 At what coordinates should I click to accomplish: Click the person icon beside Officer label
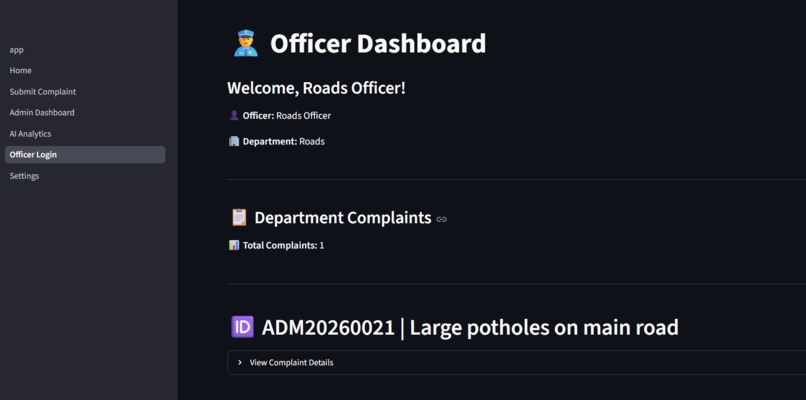[234, 116]
